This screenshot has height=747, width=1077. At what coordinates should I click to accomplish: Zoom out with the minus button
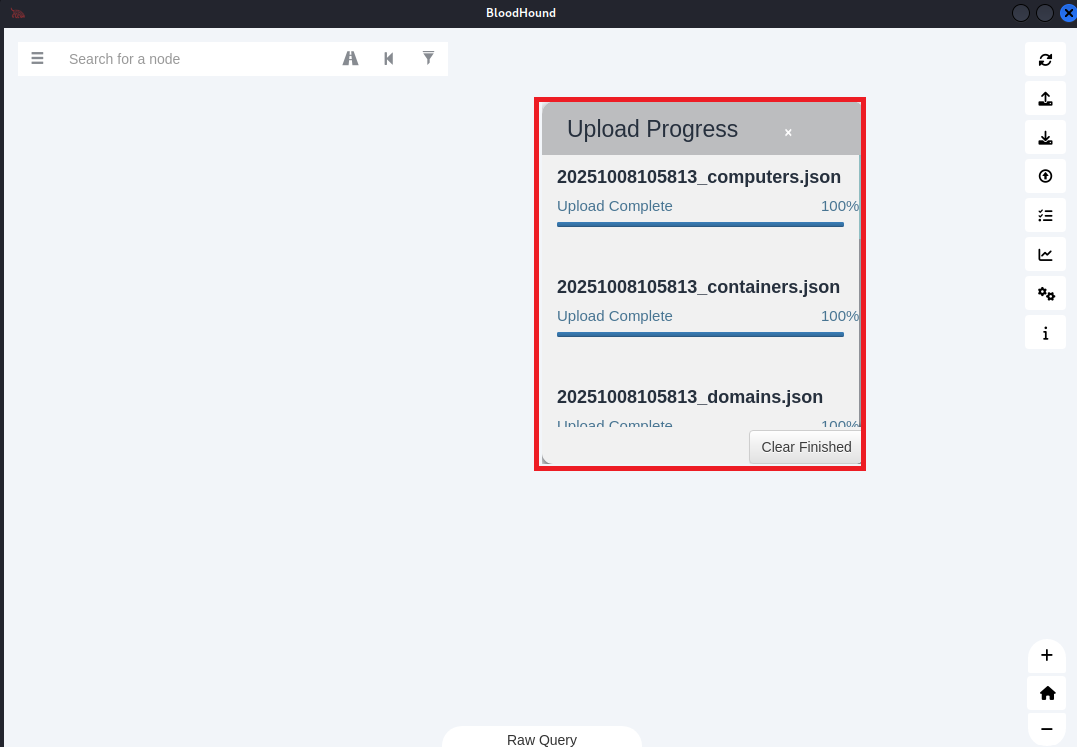tap(1047, 729)
